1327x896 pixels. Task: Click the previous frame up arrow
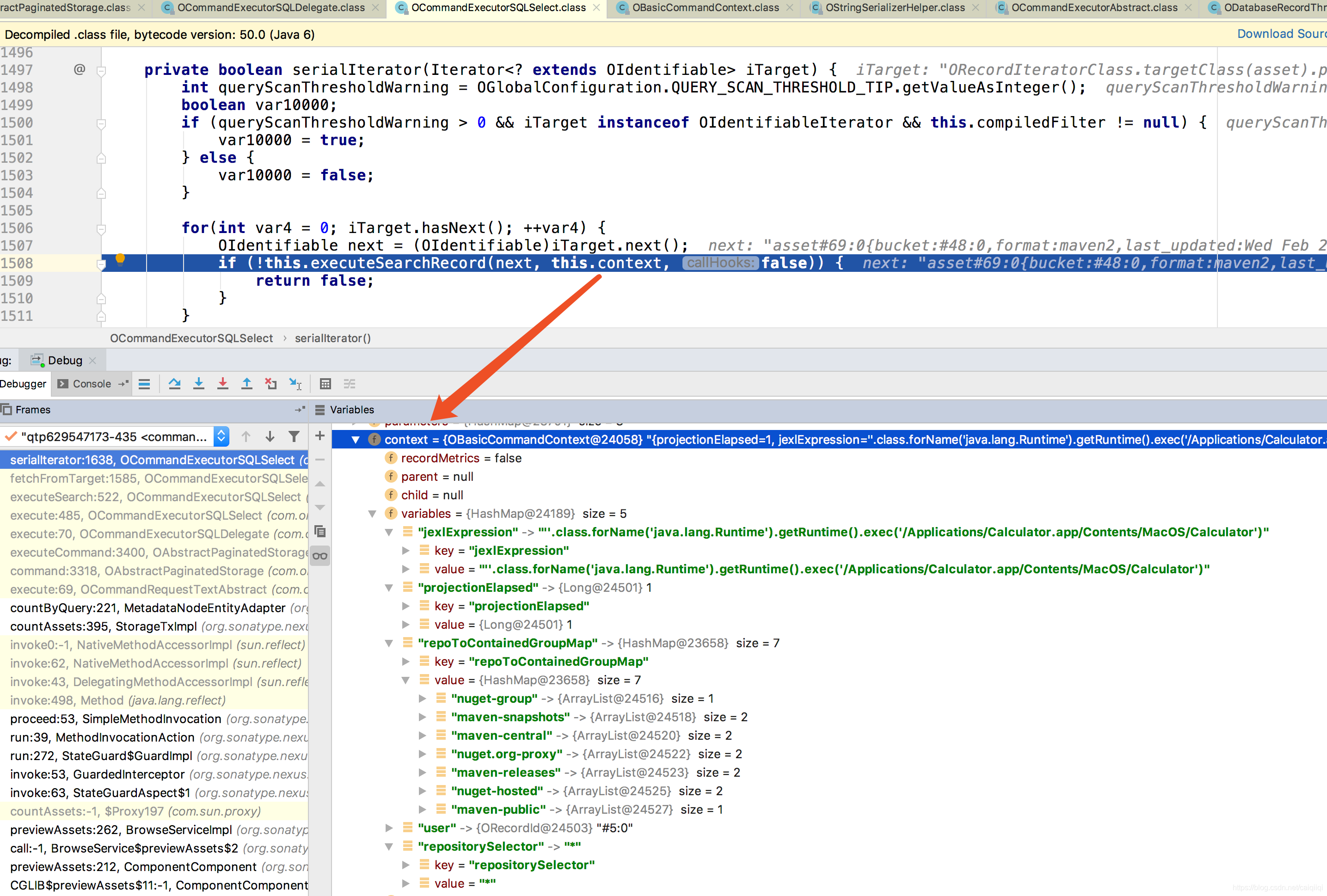[x=246, y=437]
